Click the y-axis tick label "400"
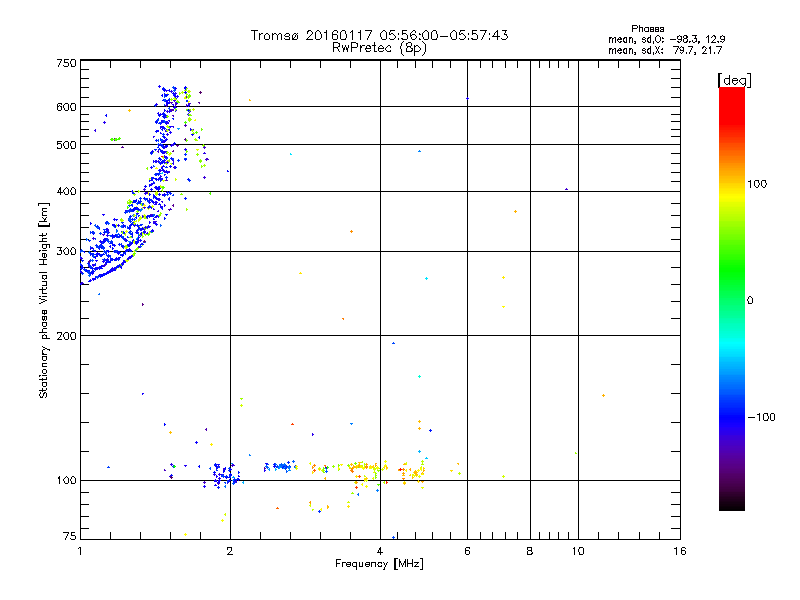This screenshot has height=600, width=800. (x=67, y=191)
